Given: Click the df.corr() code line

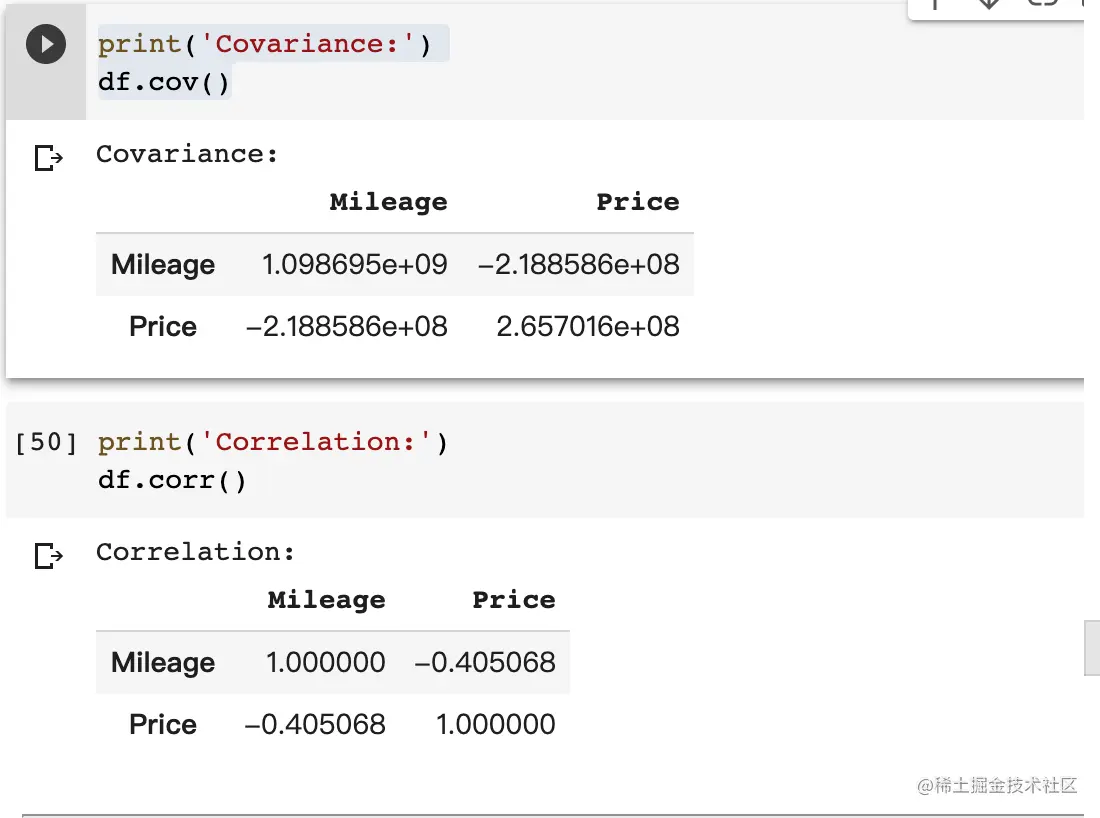Looking at the screenshot, I should [172, 480].
